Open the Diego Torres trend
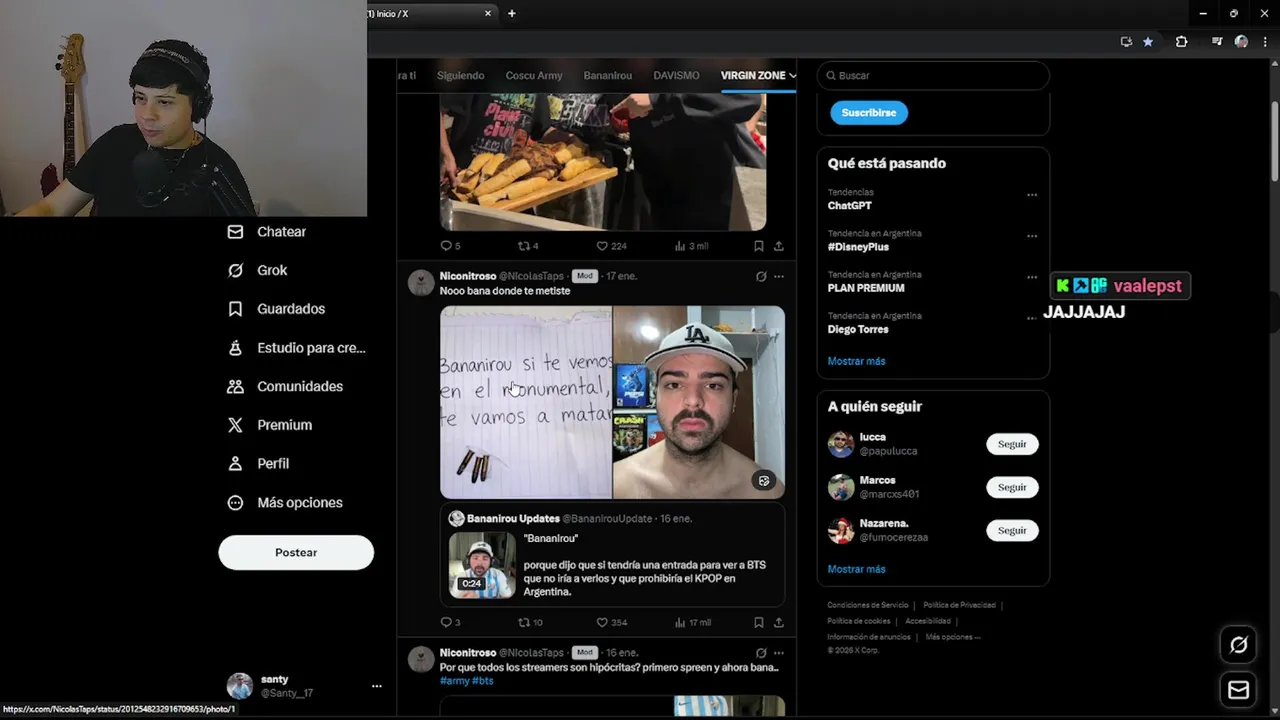Image resolution: width=1280 pixels, height=720 pixels. coord(858,328)
